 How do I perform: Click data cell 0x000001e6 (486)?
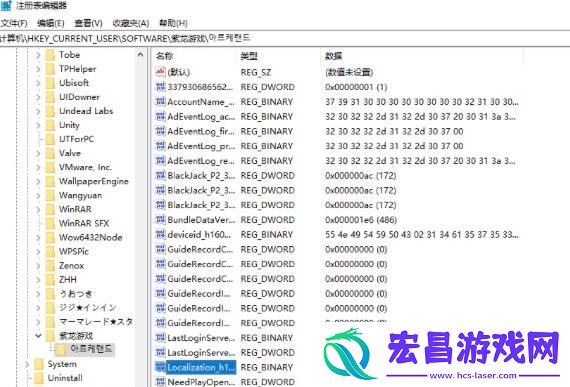[x=361, y=220]
